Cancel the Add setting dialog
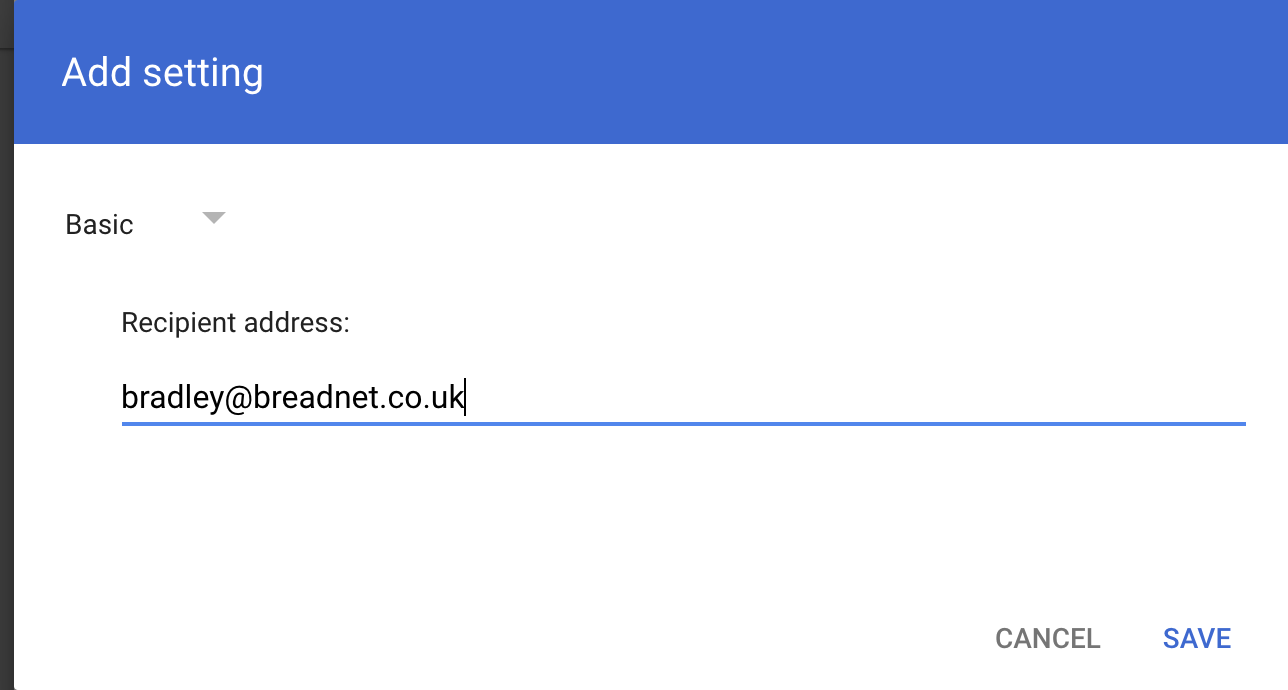 (x=1047, y=638)
